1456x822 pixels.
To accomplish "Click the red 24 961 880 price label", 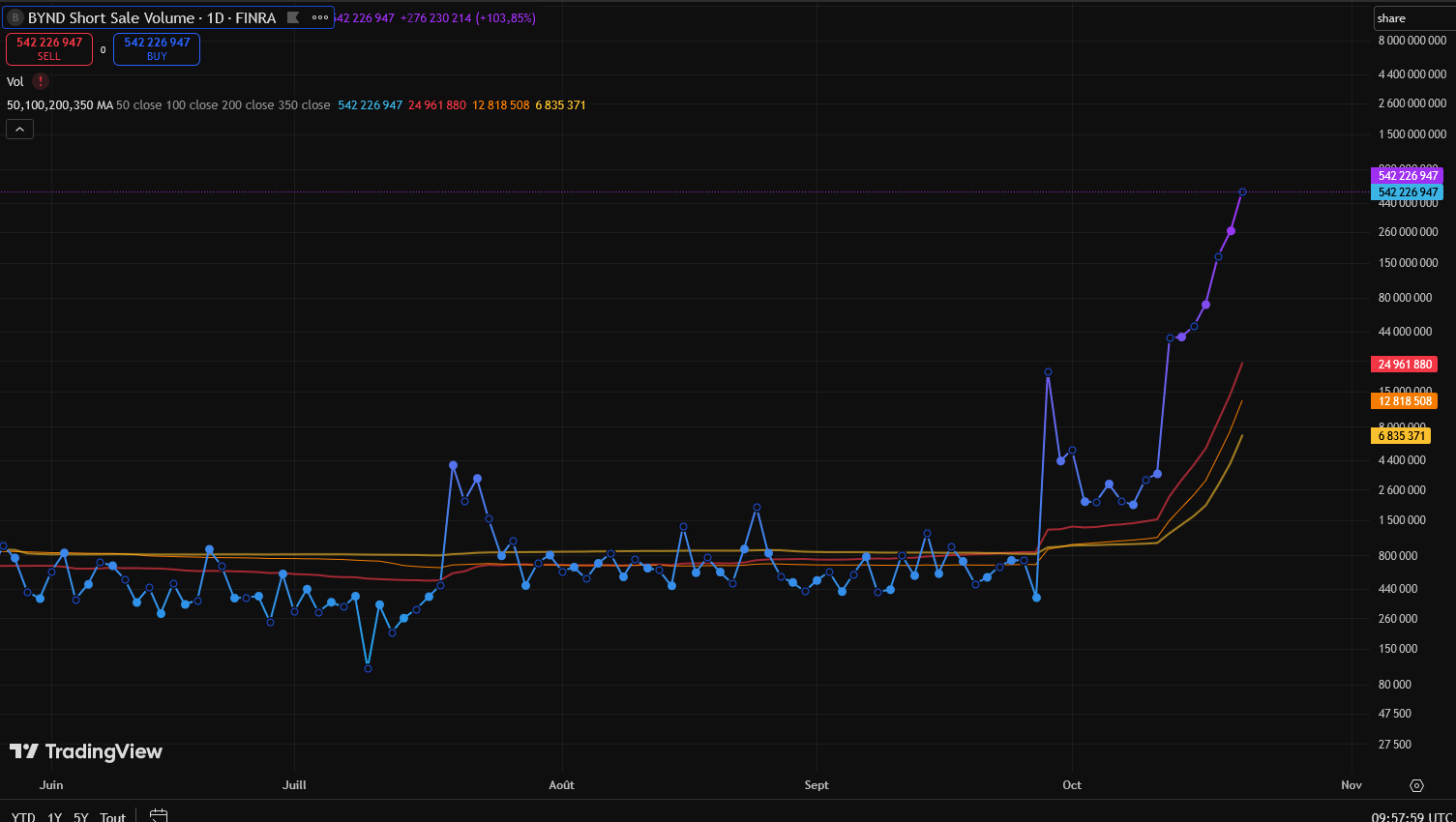I will [1404, 365].
